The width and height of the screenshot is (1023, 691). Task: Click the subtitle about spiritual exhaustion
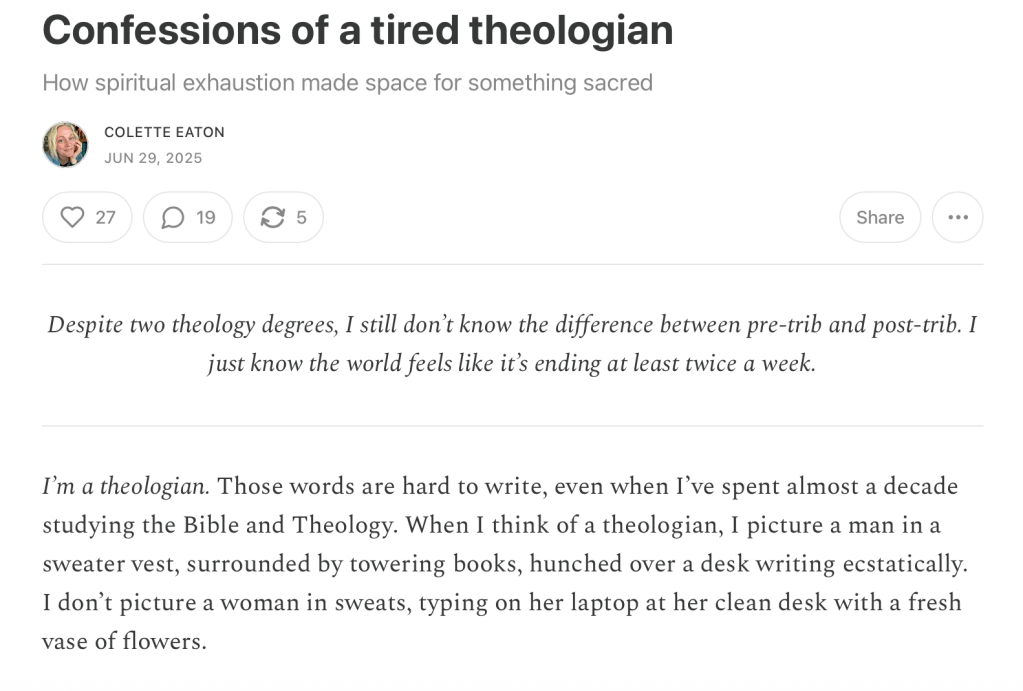click(x=347, y=82)
